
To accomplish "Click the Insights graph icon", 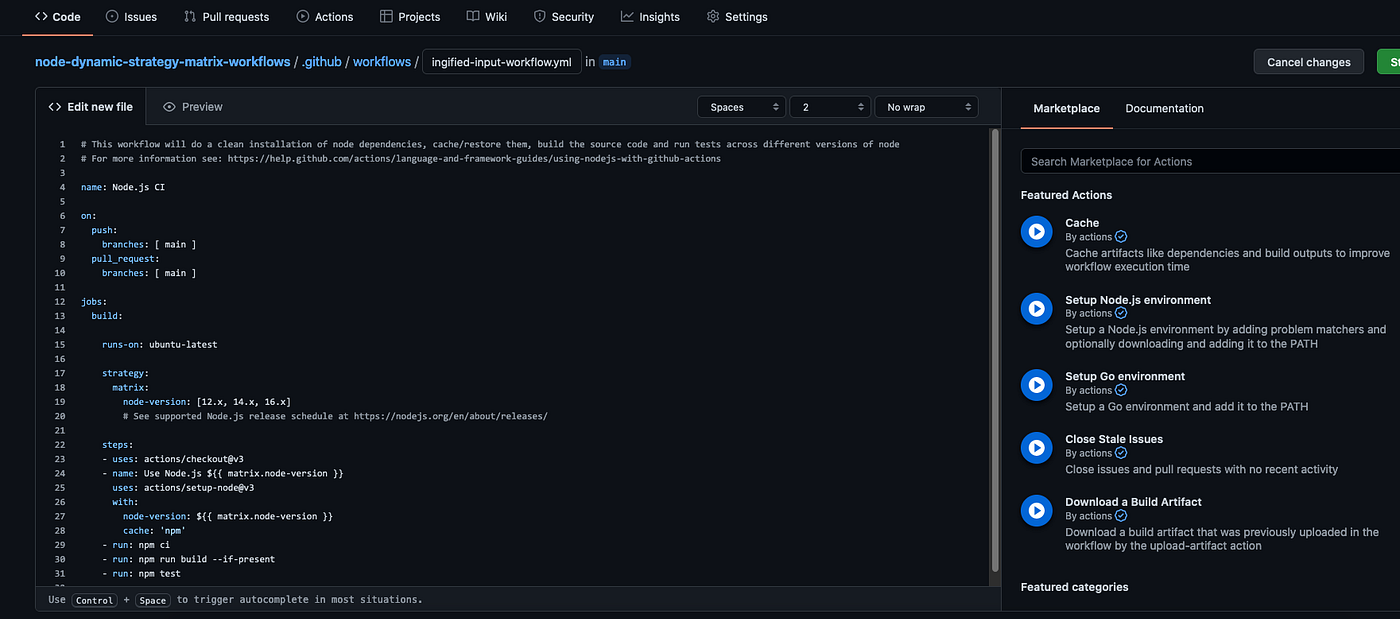I will coord(627,17).
